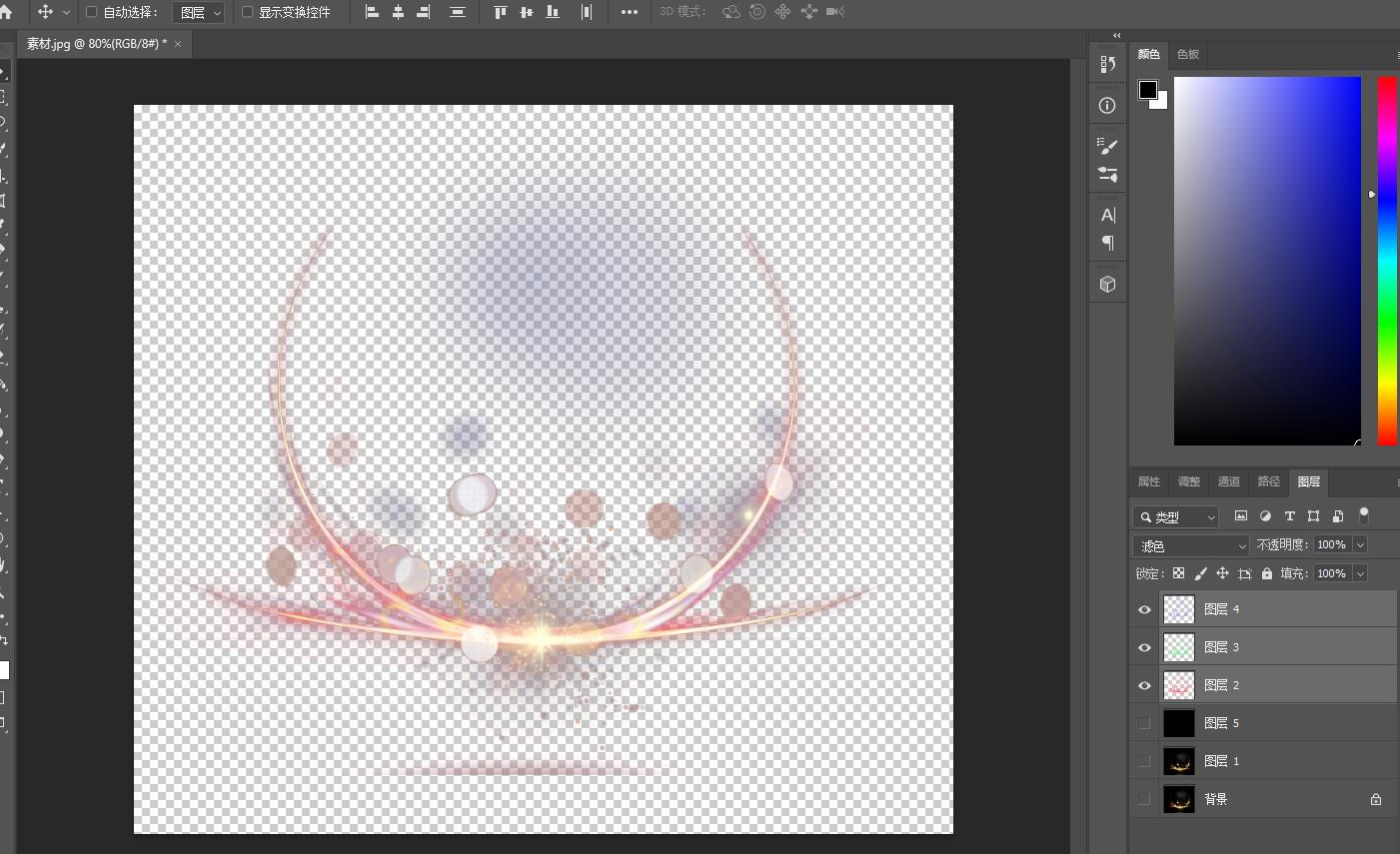This screenshot has height=854, width=1400.
Task: Close the 素材.jpg document tab
Action: click(x=178, y=44)
